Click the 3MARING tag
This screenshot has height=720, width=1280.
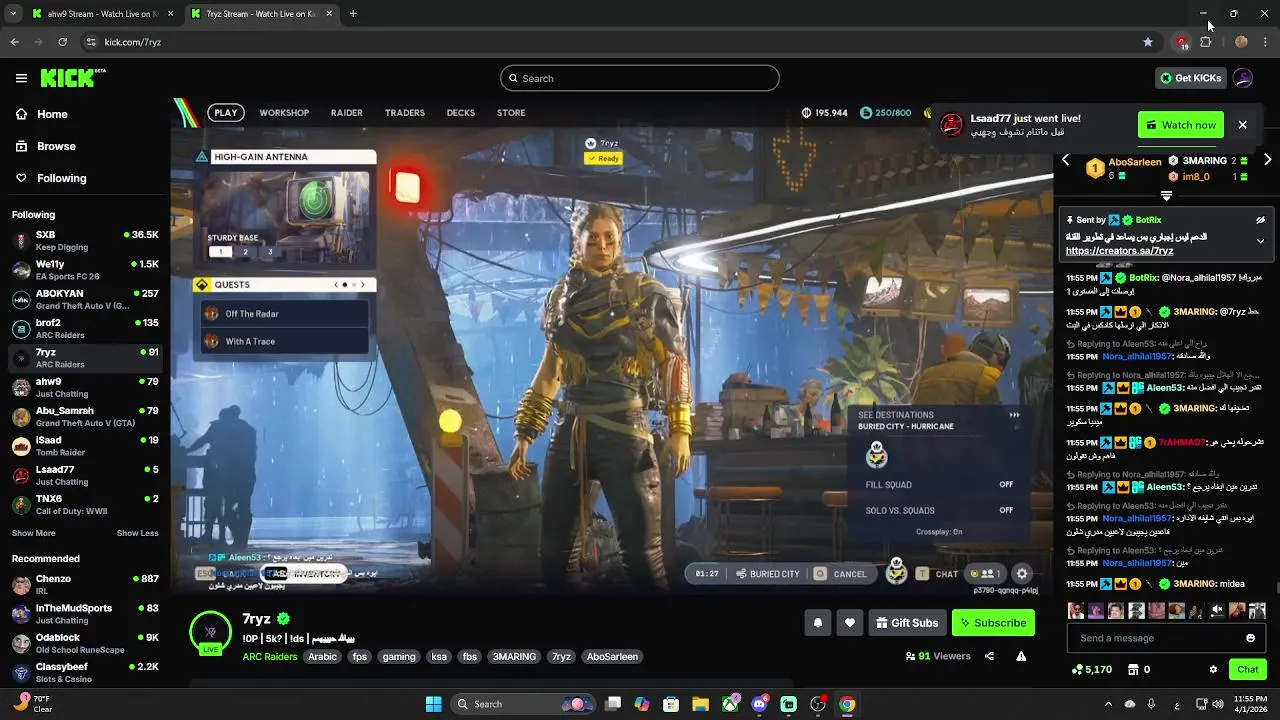[514, 657]
